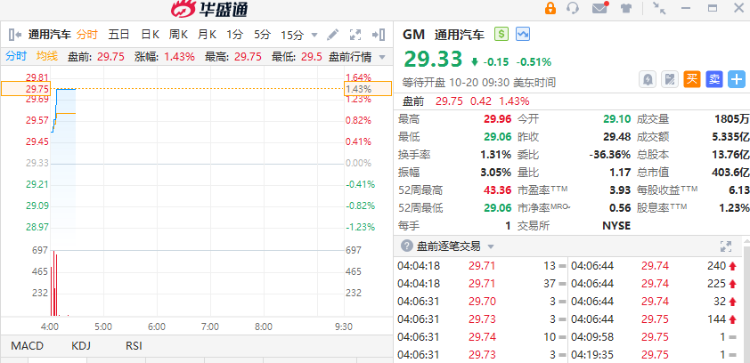Open customer service headset icon
750x363 pixels.
573,8
